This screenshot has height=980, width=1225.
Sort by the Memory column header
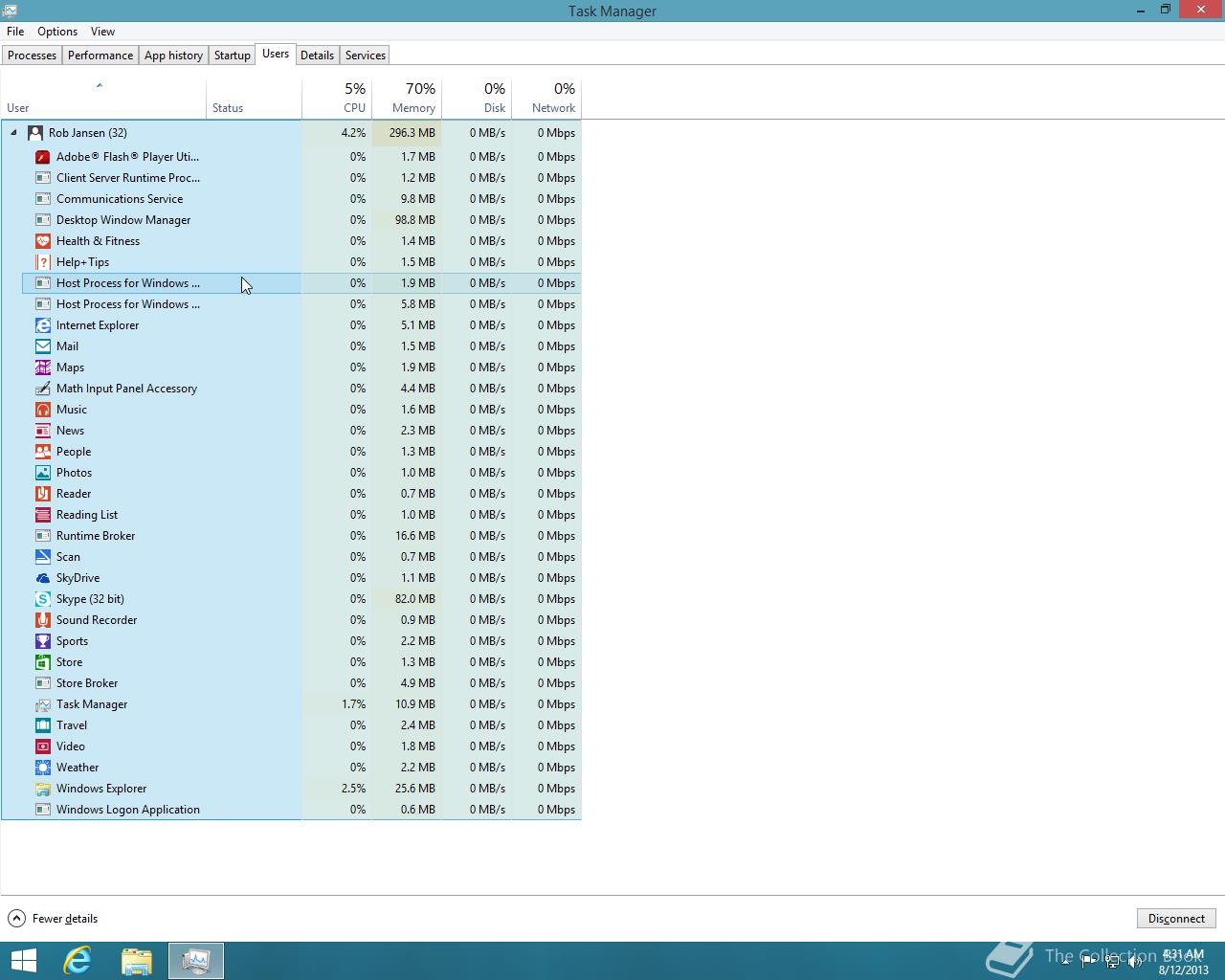point(407,100)
